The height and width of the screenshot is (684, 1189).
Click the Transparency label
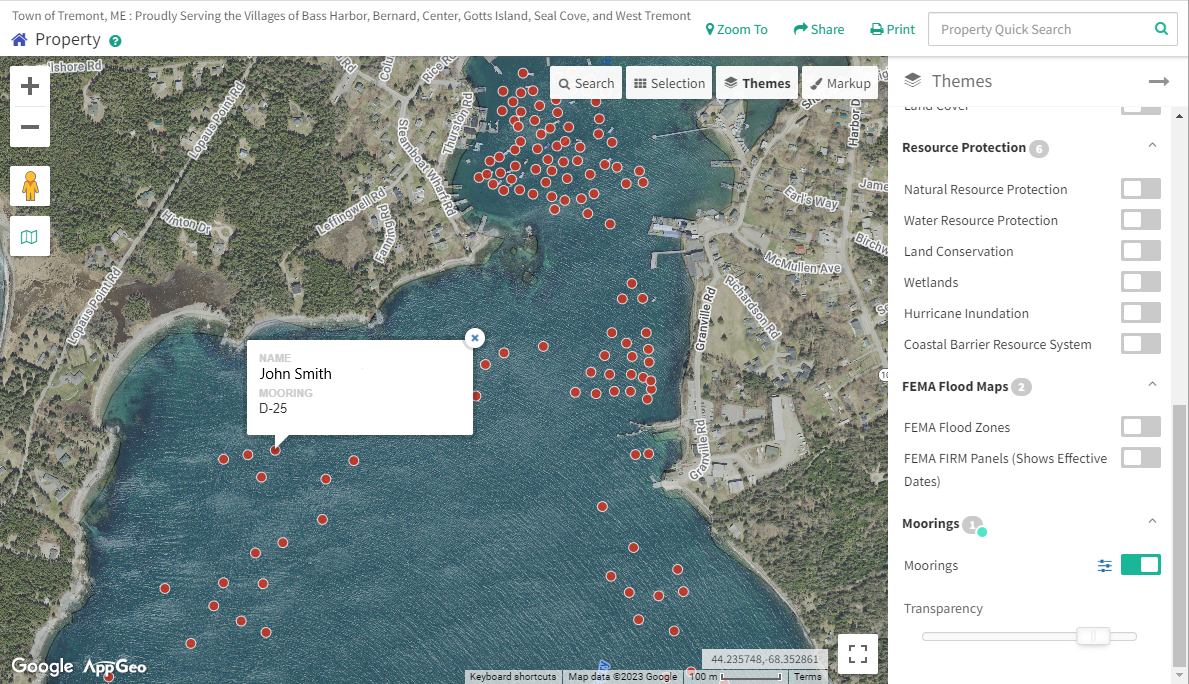[943, 609]
